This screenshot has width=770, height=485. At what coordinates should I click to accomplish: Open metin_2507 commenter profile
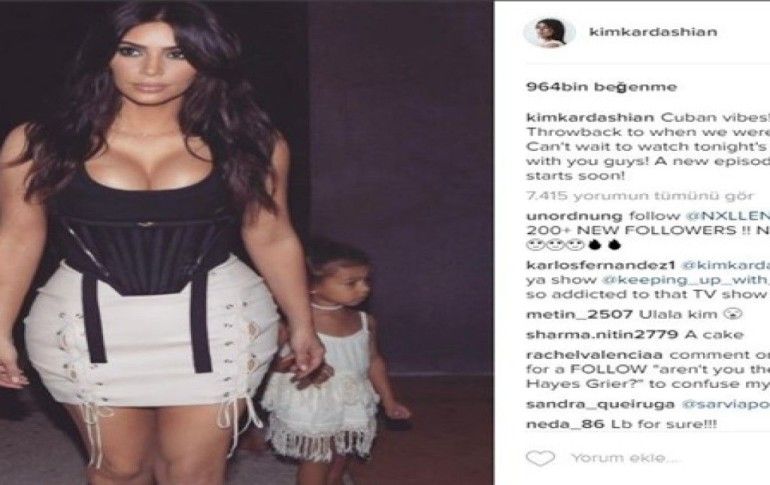[579, 315]
